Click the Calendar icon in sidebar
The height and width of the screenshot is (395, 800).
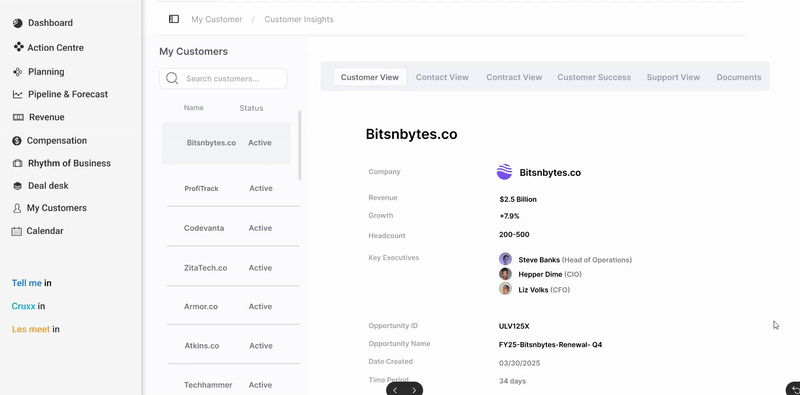[x=17, y=231]
